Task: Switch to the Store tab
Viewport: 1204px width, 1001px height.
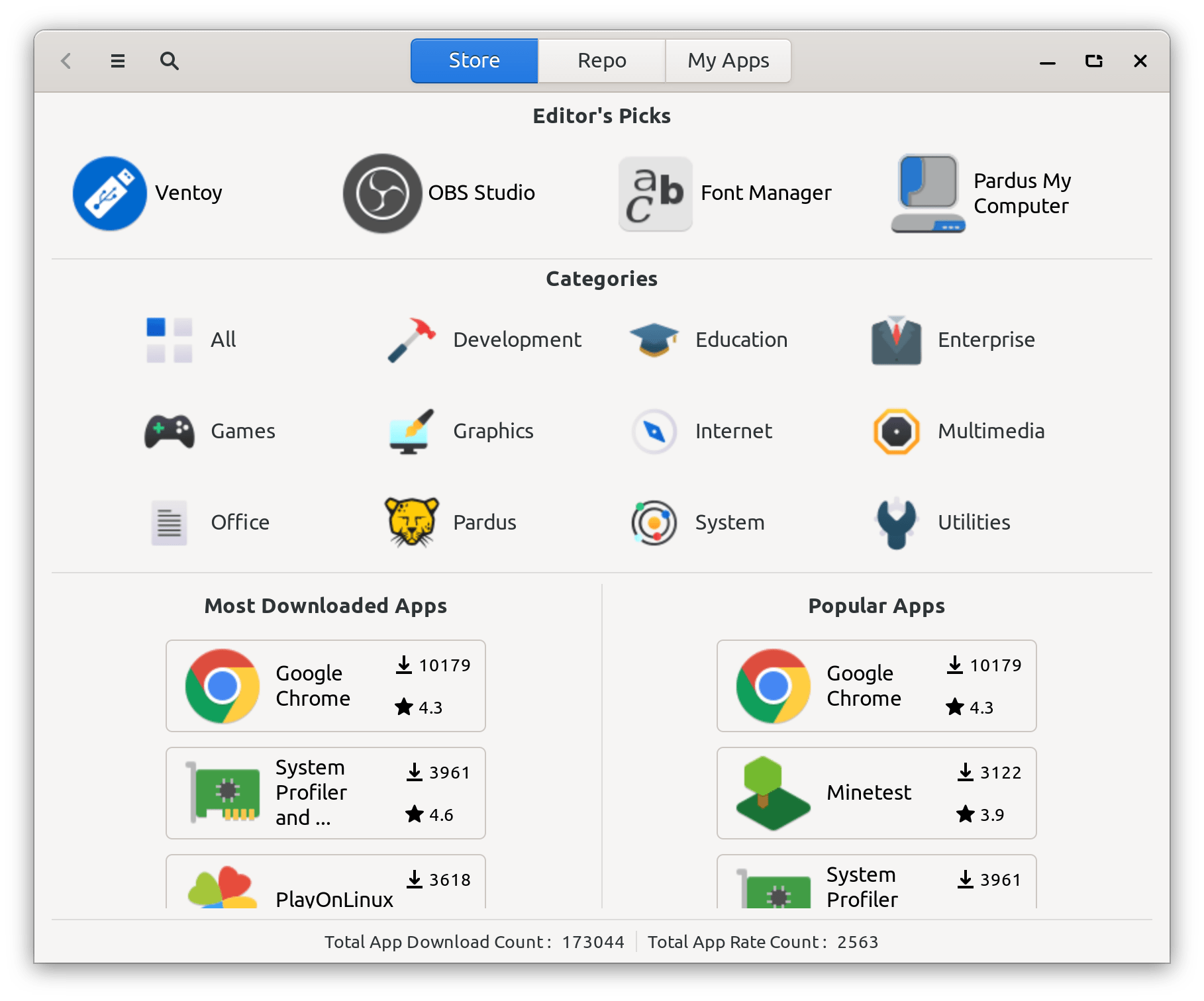Action: [x=474, y=61]
